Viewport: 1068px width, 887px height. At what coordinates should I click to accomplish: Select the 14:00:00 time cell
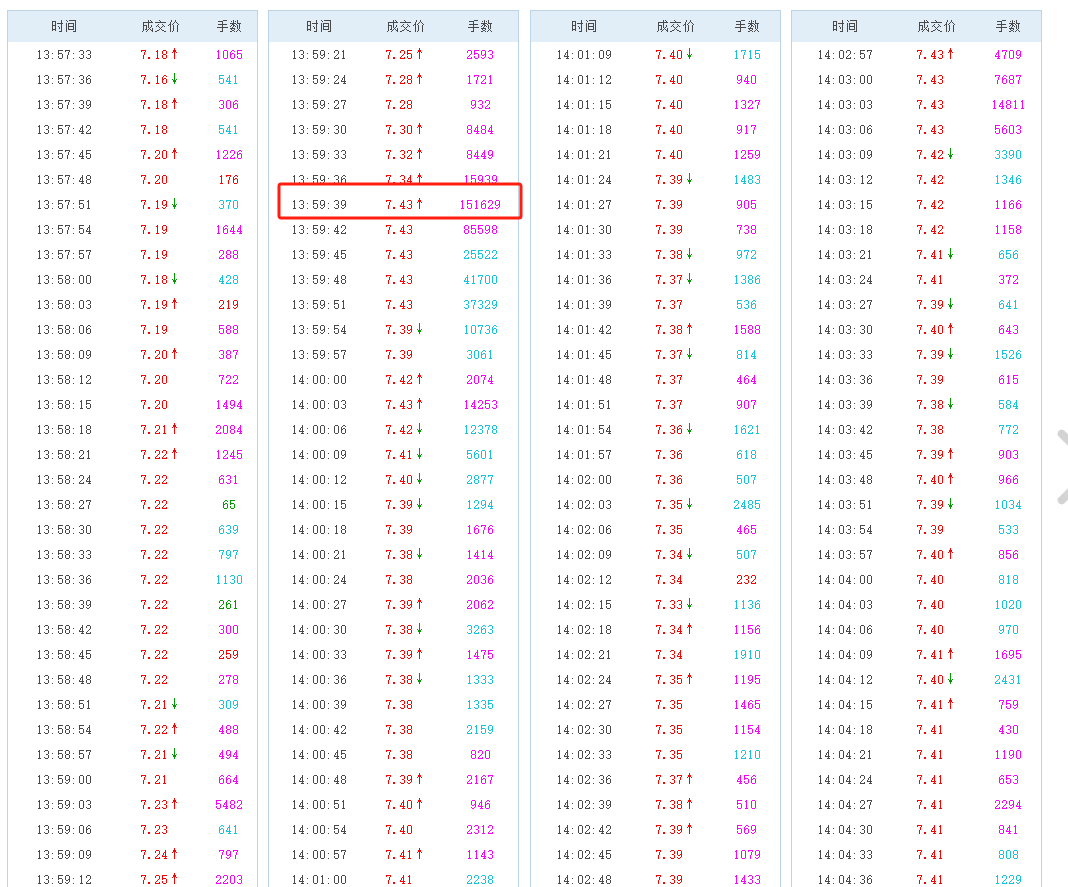319,379
